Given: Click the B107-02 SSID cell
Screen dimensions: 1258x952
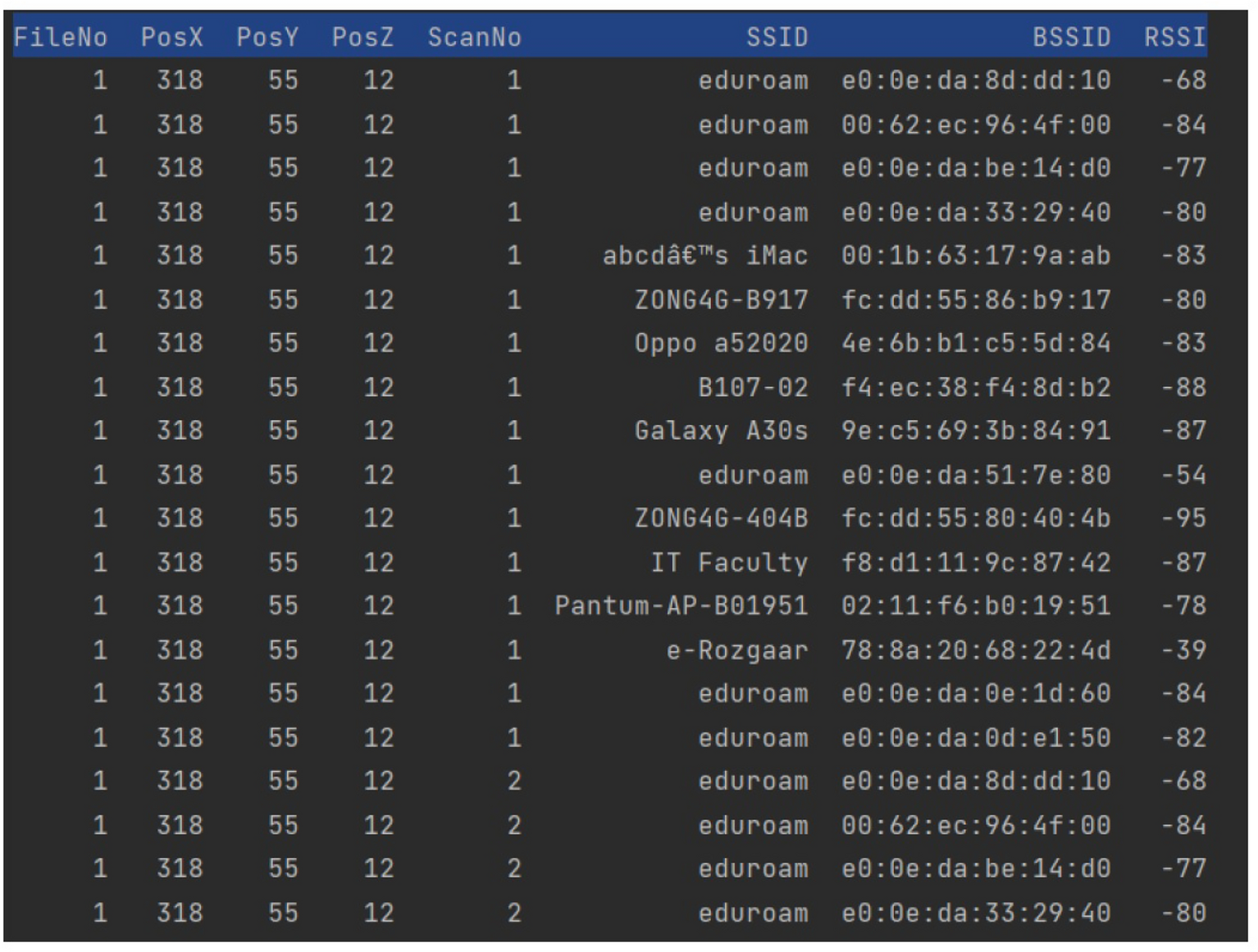Looking at the screenshot, I should pos(753,388).
